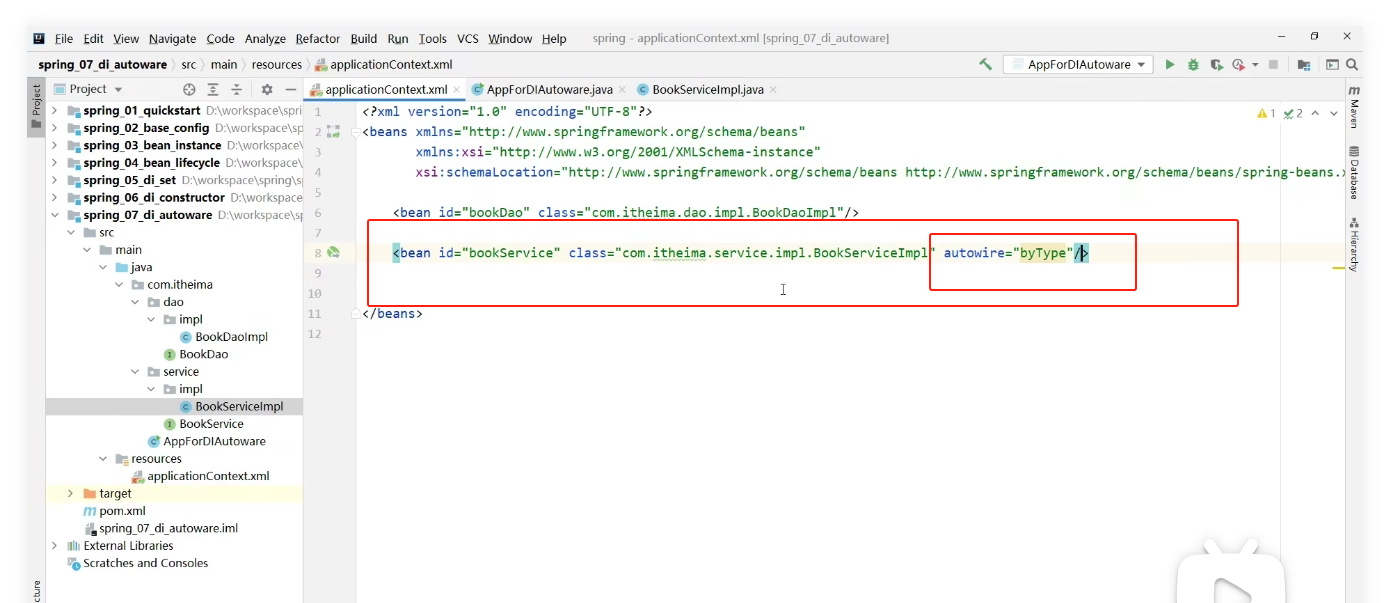The width and height of the screenshot is (1397, 603).
Task: Close the AppForDIAutoware.java tab
Action: [x=622, y=89]
